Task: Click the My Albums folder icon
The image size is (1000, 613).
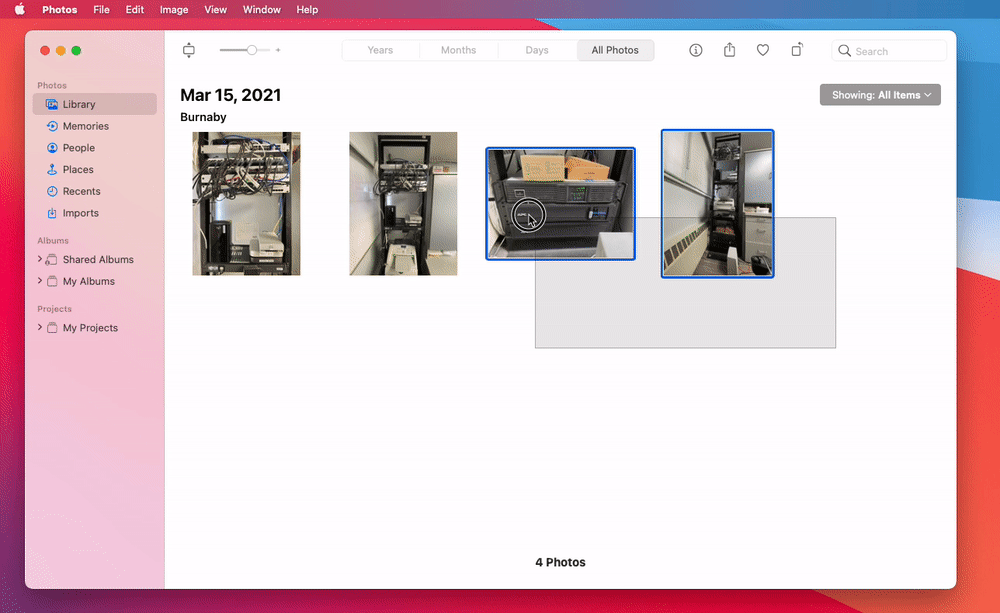Action: [x=52, y=281]
